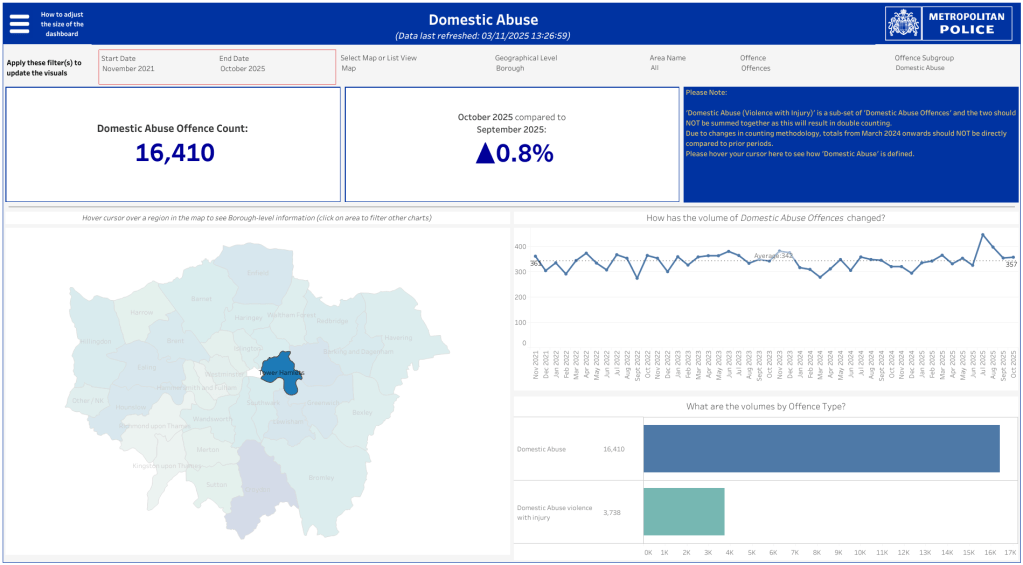Open the End Date filter dropdown
The width and height of the screenshot is (1023, 565).
click(243, 69)
